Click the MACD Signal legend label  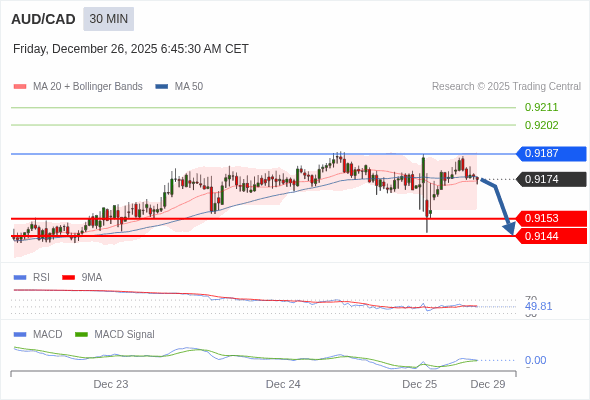click(125, 335)
